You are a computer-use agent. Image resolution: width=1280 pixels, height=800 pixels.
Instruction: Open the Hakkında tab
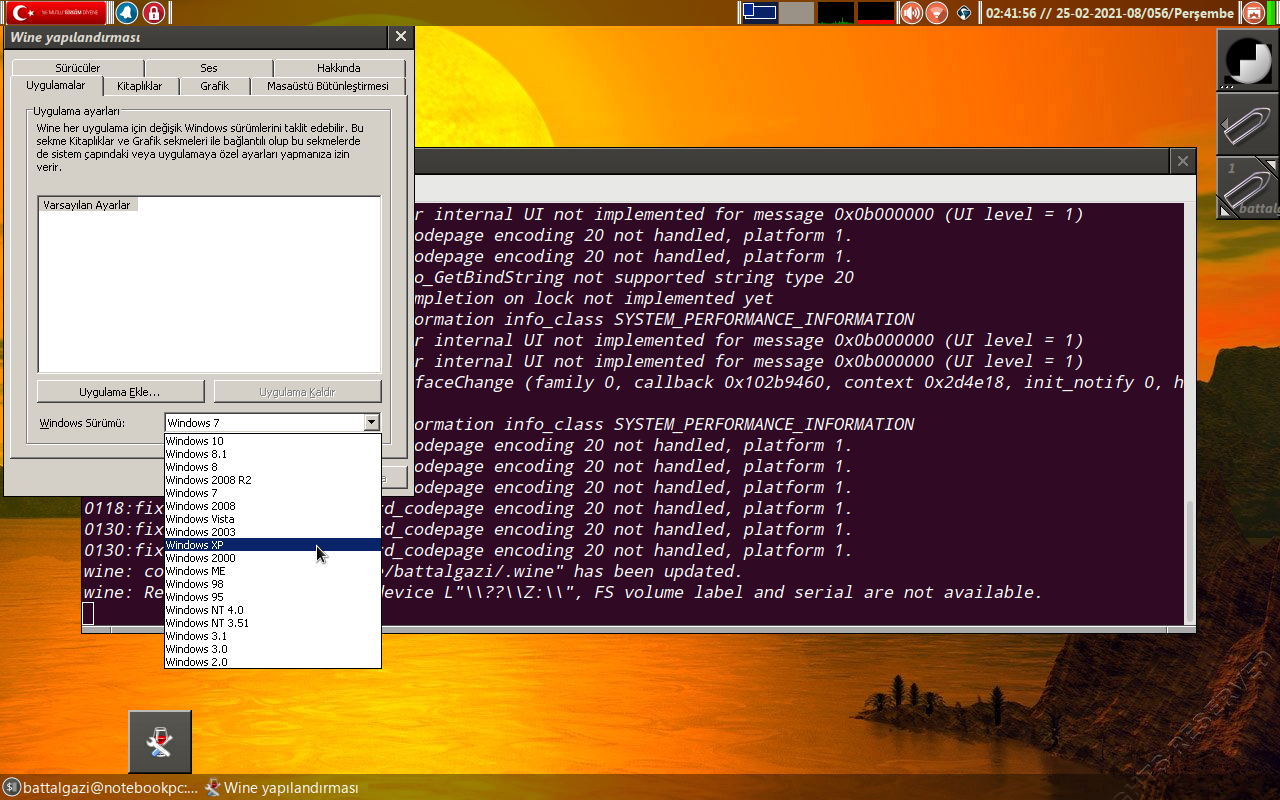click(338, 68)
